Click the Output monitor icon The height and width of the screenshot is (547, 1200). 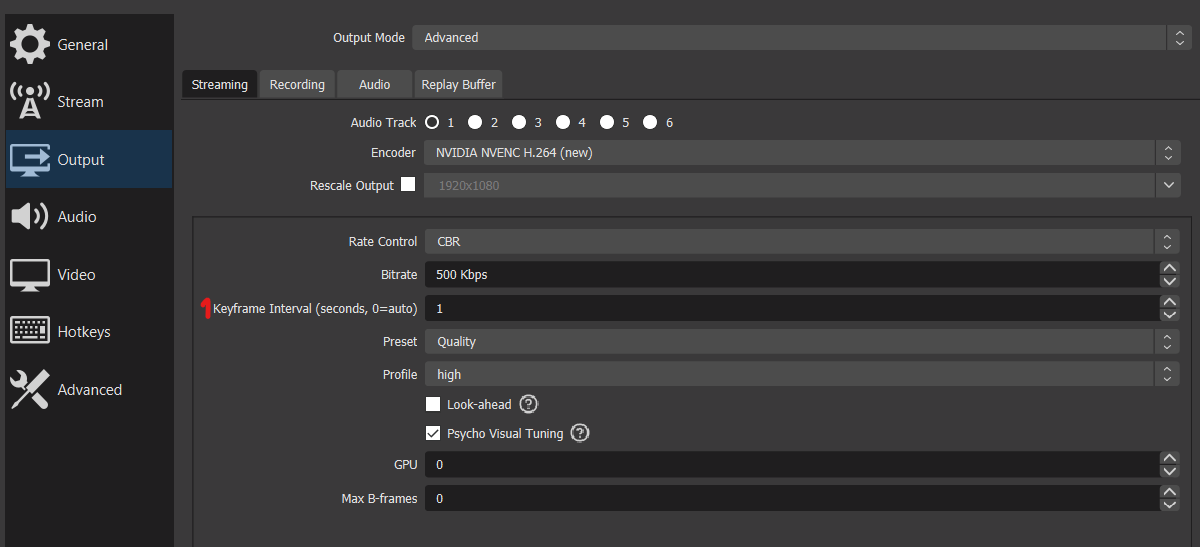click(x=29, y=160)
